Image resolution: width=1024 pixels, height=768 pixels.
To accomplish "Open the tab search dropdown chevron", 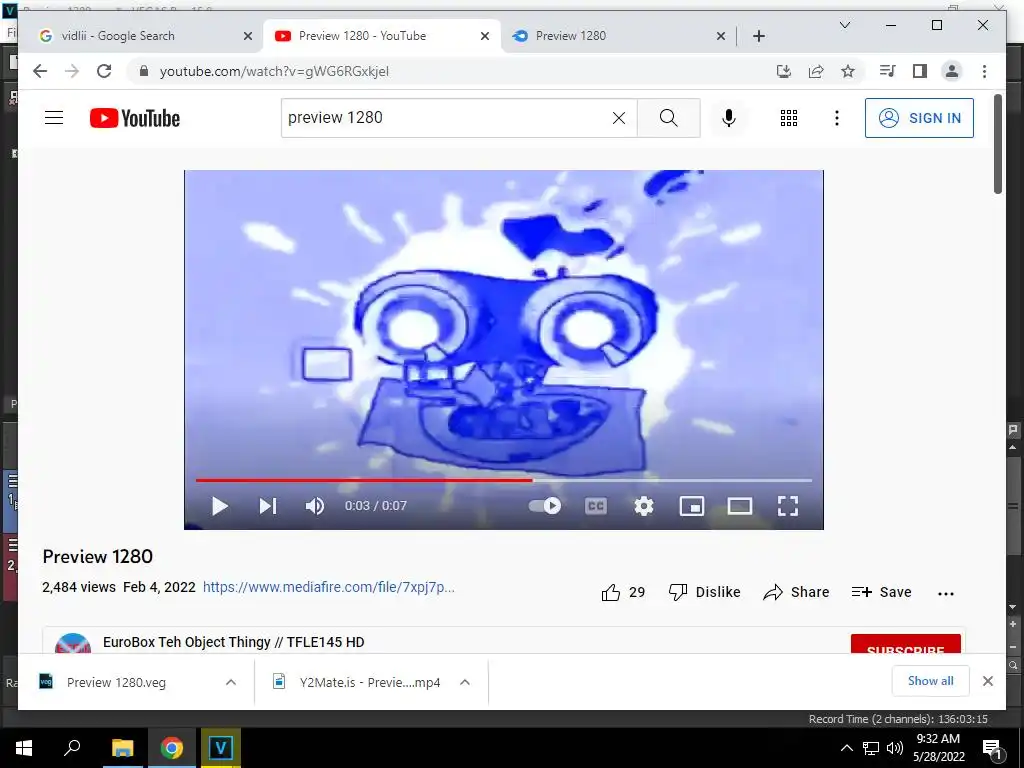I will [x=844, y=25].
